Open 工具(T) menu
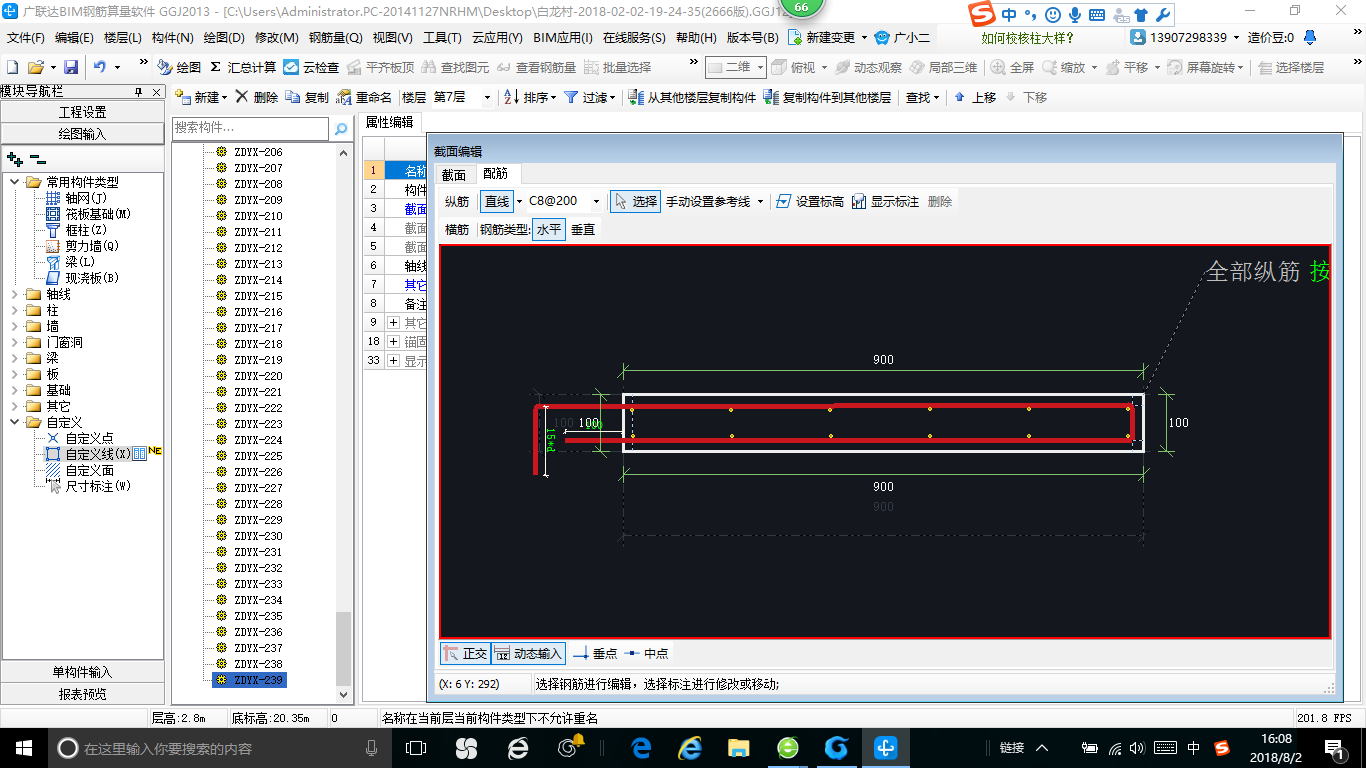The height and width of the screenshot is (768, 1366). [442, 38]
